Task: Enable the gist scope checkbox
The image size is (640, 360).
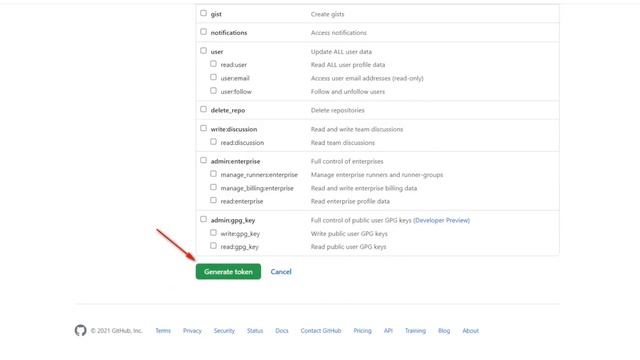Action: pos(203,13)
